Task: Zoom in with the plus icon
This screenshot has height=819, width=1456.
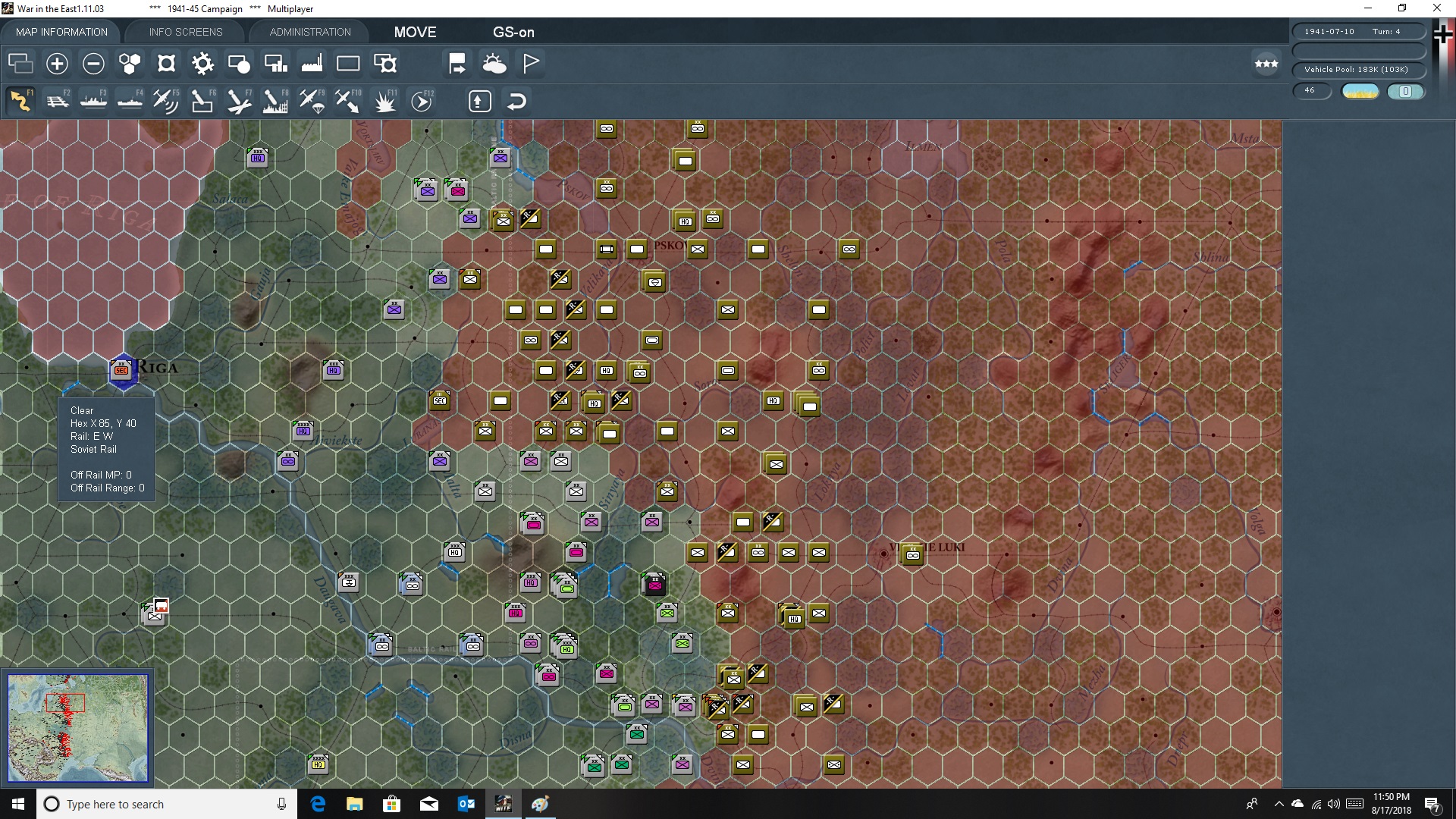Action: [x=57, y=64]
